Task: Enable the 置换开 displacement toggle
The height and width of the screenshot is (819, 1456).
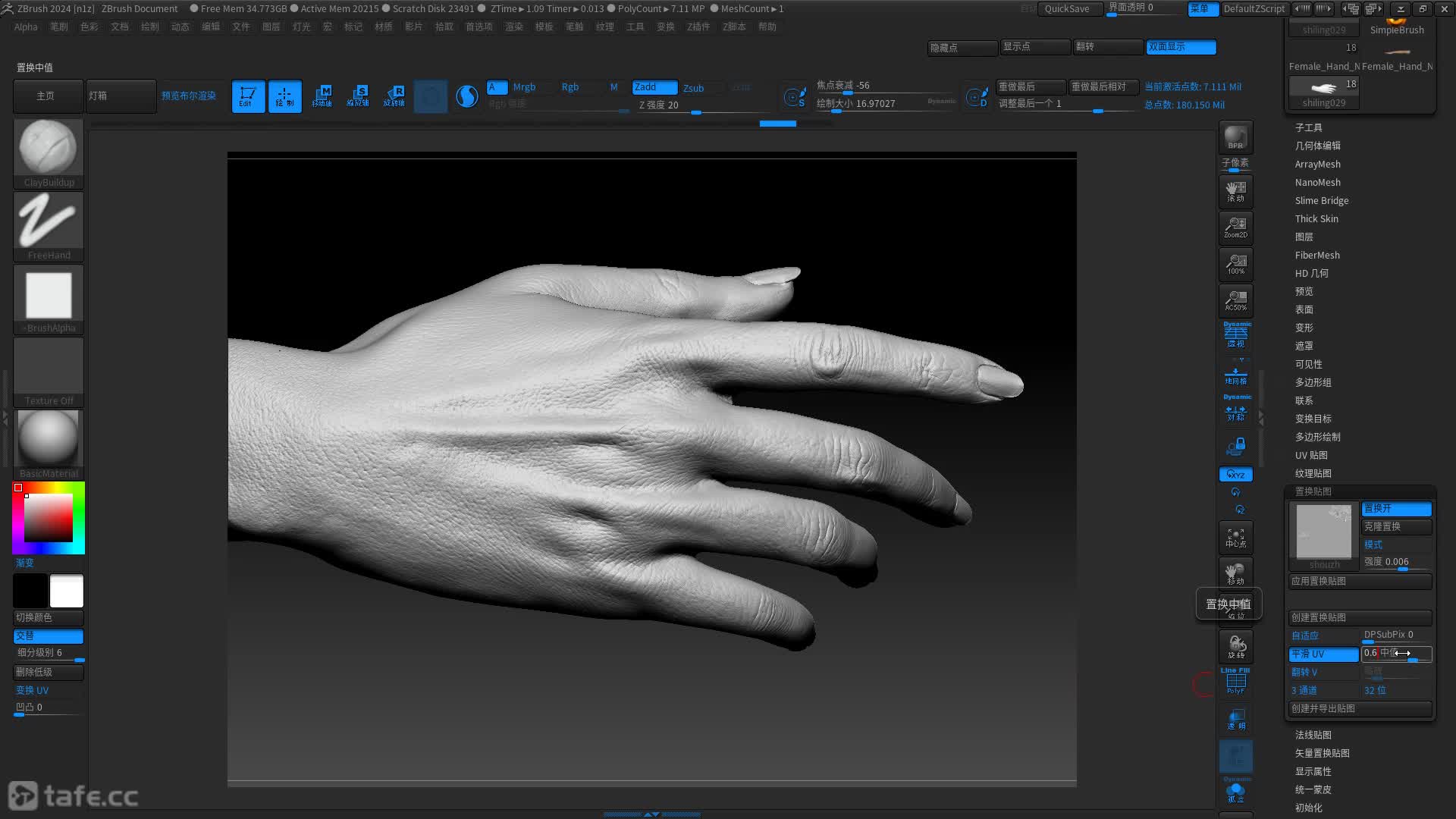Action: click(1396, 509)
